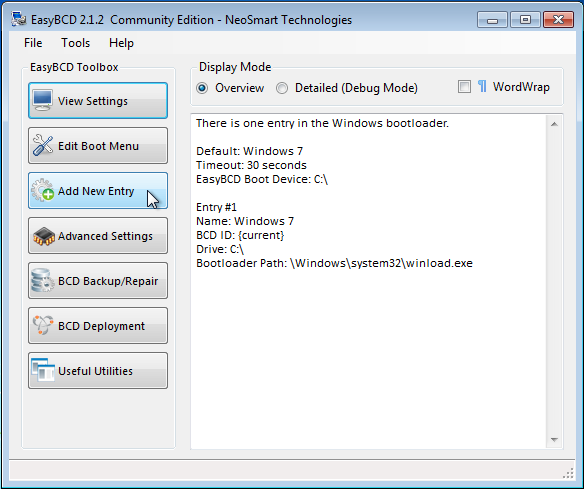This screenshot has width=584, height=489.
Task: Open View Settings text label
Action: click(93, 101)
